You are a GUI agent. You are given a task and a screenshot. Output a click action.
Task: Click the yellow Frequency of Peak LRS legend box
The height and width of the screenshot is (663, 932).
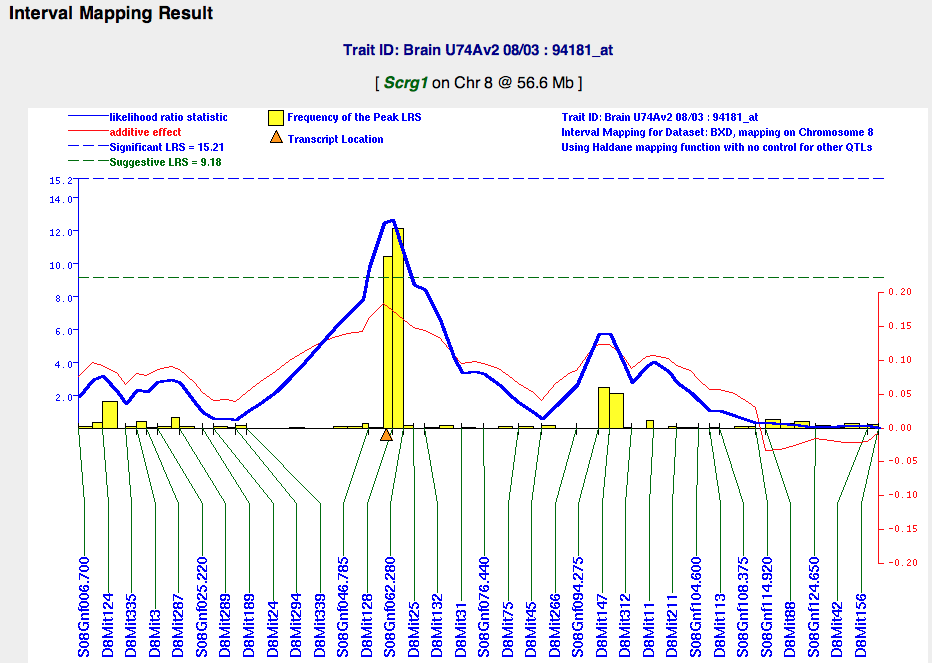(276, 117)
